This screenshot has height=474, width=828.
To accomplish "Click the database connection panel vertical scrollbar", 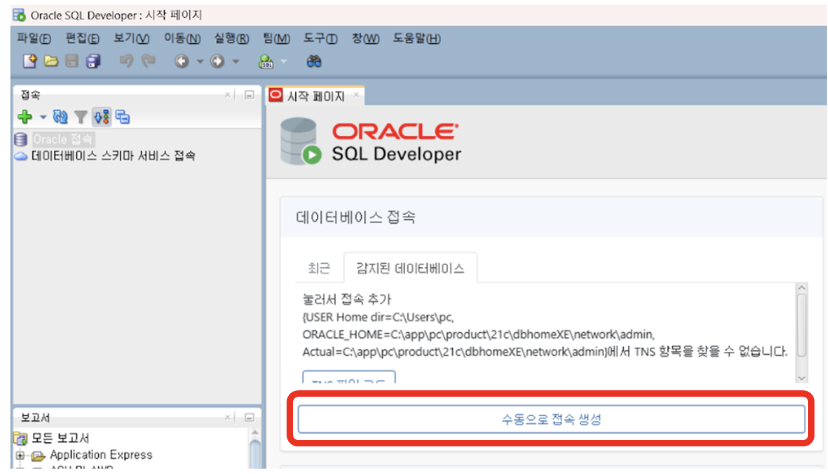I will (x=800, y=320).
